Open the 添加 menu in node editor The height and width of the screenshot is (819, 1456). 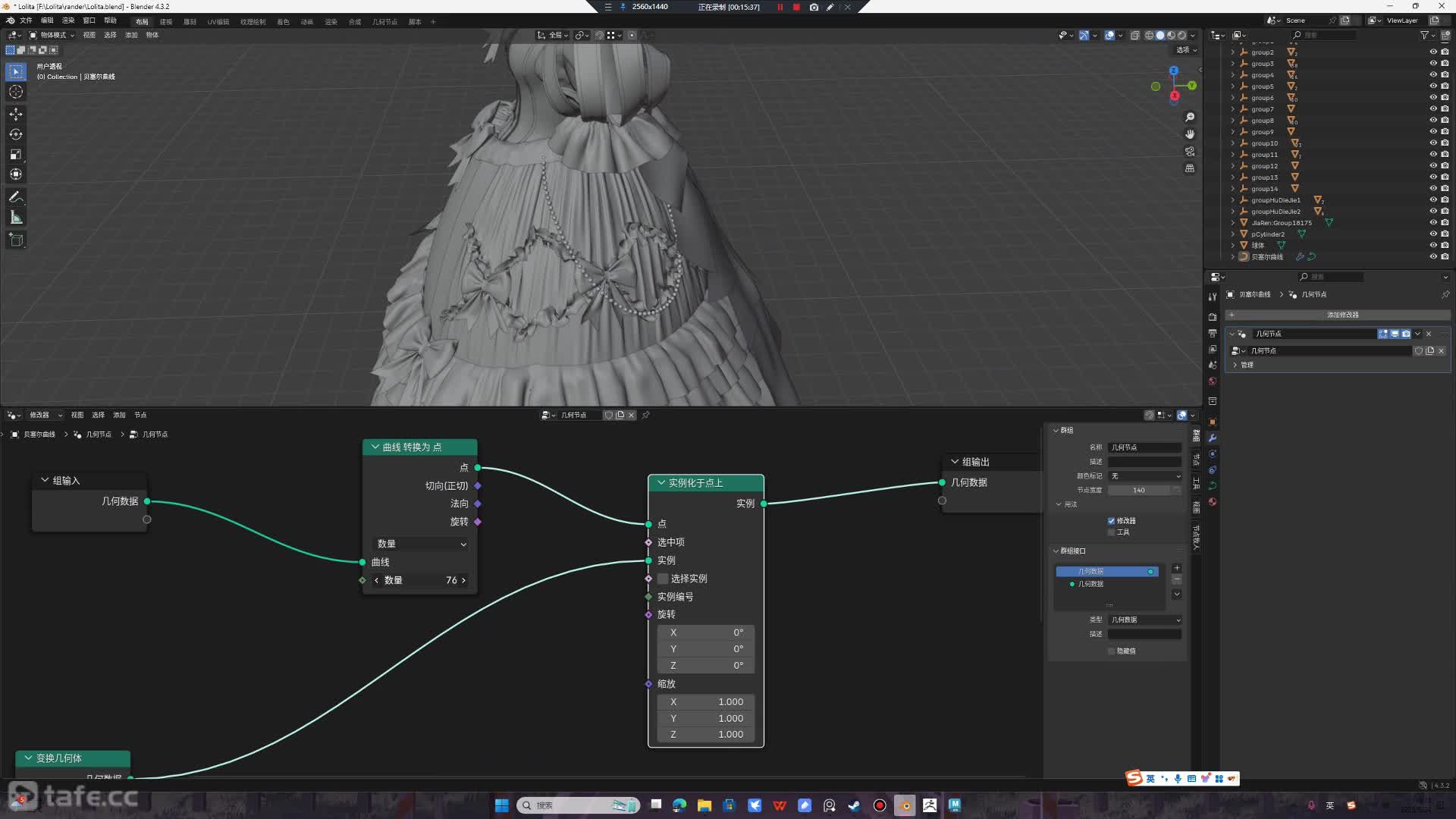[119, 415]
